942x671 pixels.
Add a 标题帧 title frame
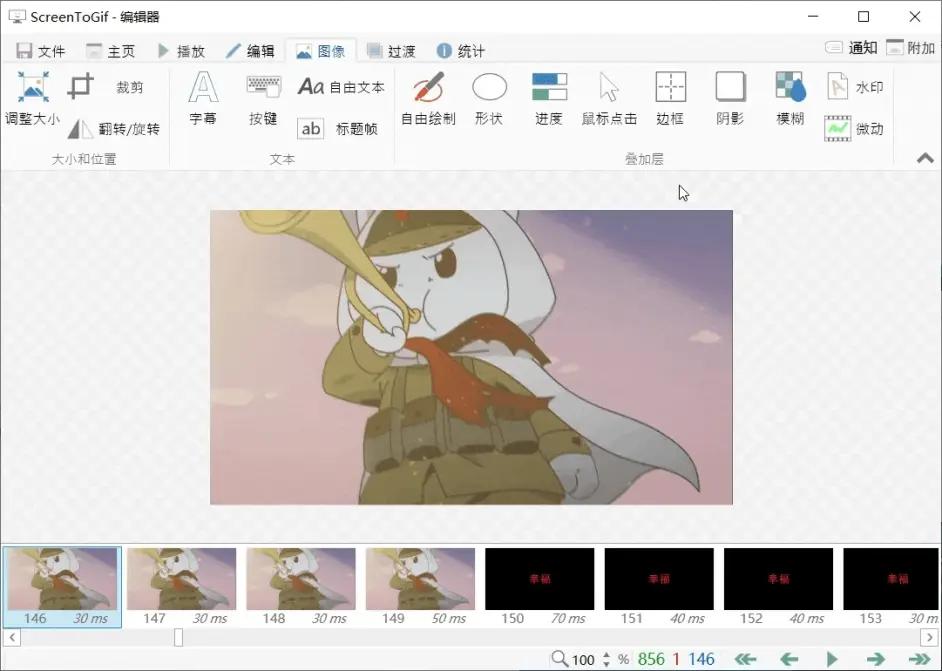click(x=337, y=129)
